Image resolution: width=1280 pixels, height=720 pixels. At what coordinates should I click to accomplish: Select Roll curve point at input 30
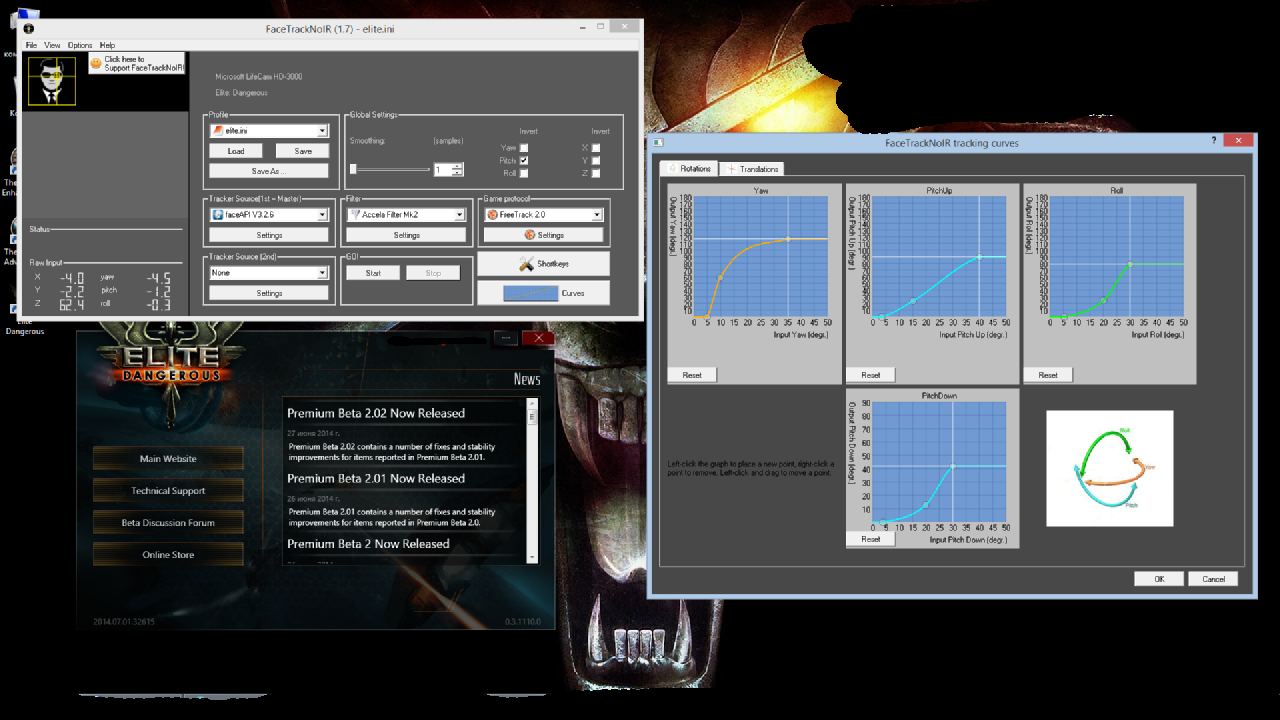(1130, 264)
